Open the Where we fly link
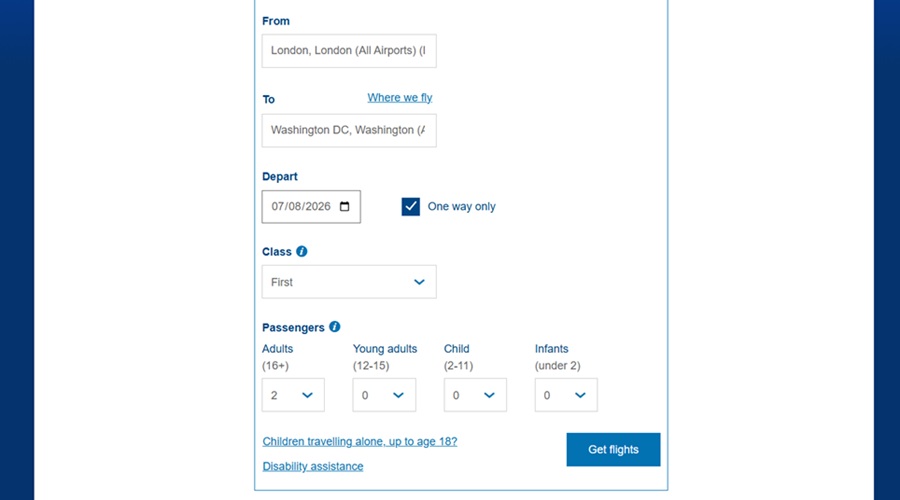The height and width of the screenshot is (500, 900). 400,98
